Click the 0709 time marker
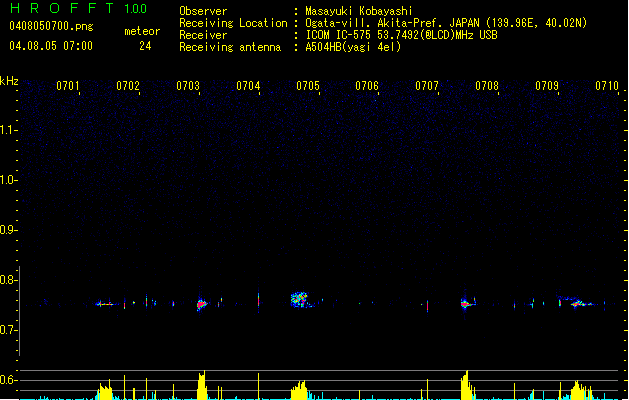Viewport: 629px width, 400px height. click(547, 86)
